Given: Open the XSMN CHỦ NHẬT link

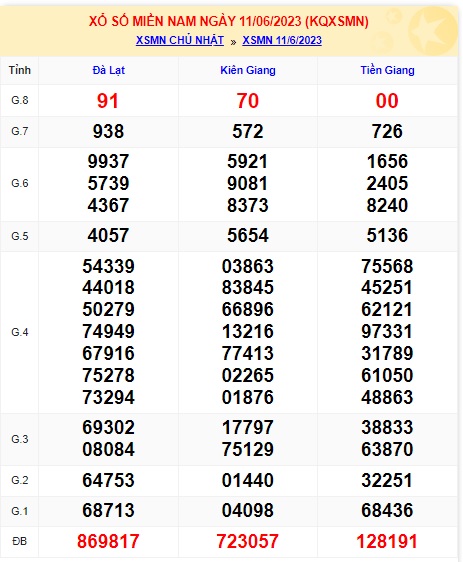Looking at the screenshot, I should point(180,40).
